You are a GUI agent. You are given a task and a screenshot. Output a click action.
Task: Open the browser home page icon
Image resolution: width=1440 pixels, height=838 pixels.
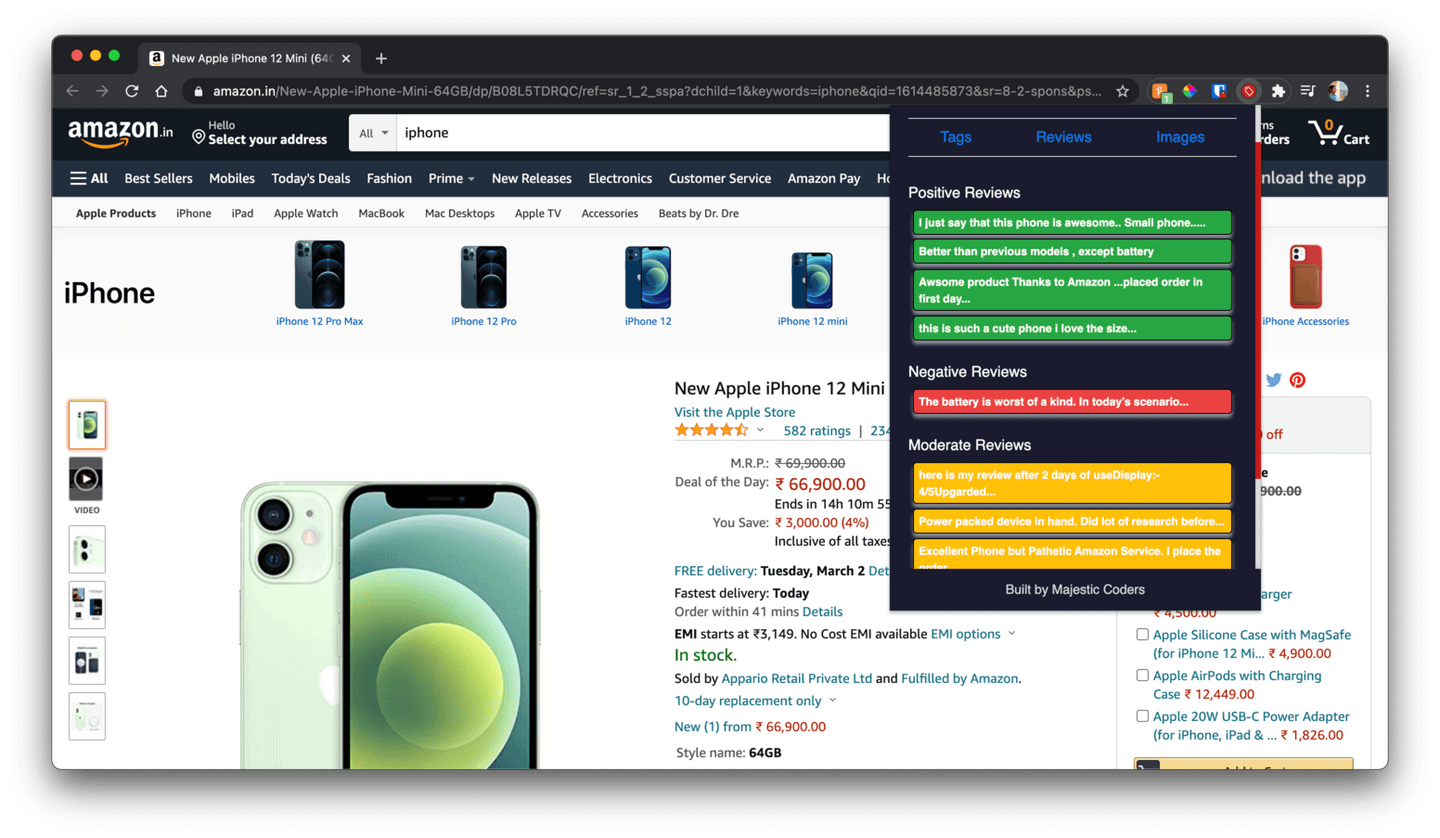click(x=161, y=91)
